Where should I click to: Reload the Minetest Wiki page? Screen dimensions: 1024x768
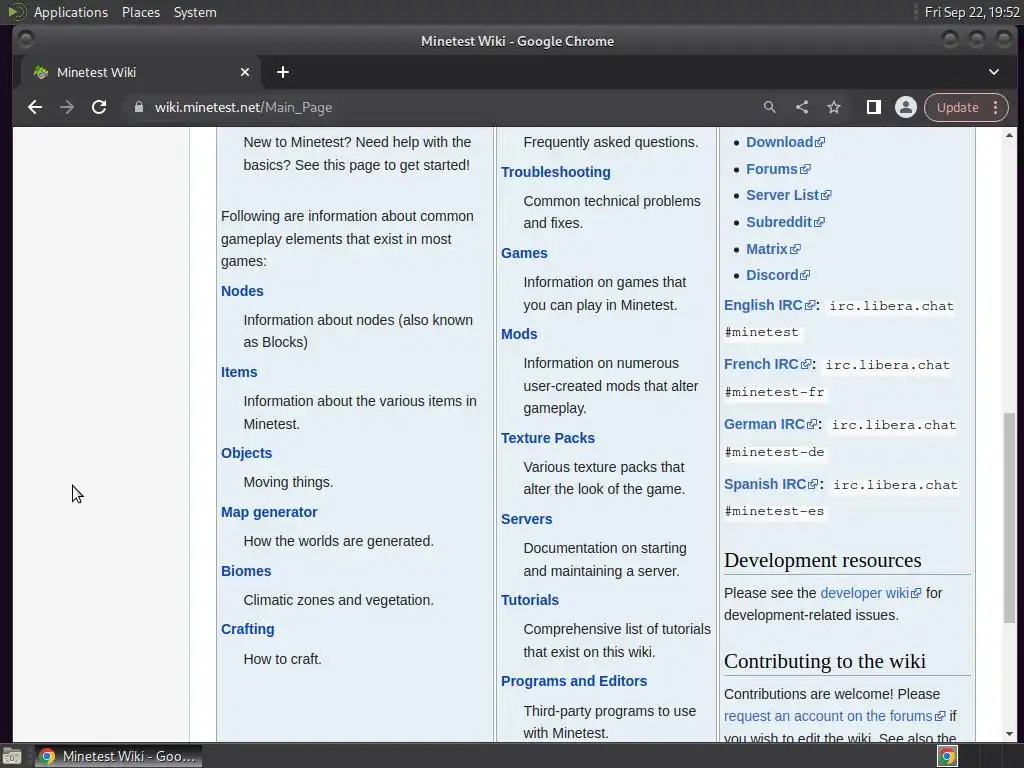pyautogui.click(x=99, y=107)
